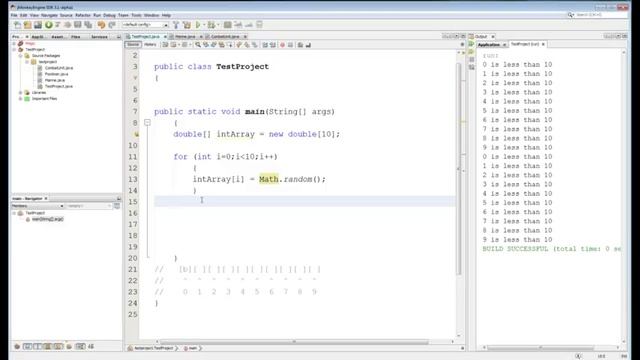The height and width of the screenshot is (360, 640).
Task: Click the magnifier Find Selection icon in editor toolbar
Action: [198, 44]
